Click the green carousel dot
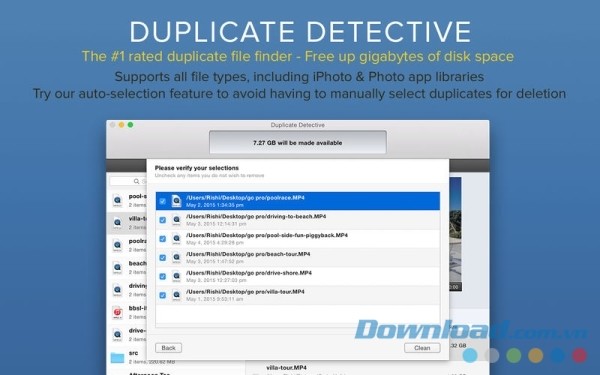 click(514, 355)
